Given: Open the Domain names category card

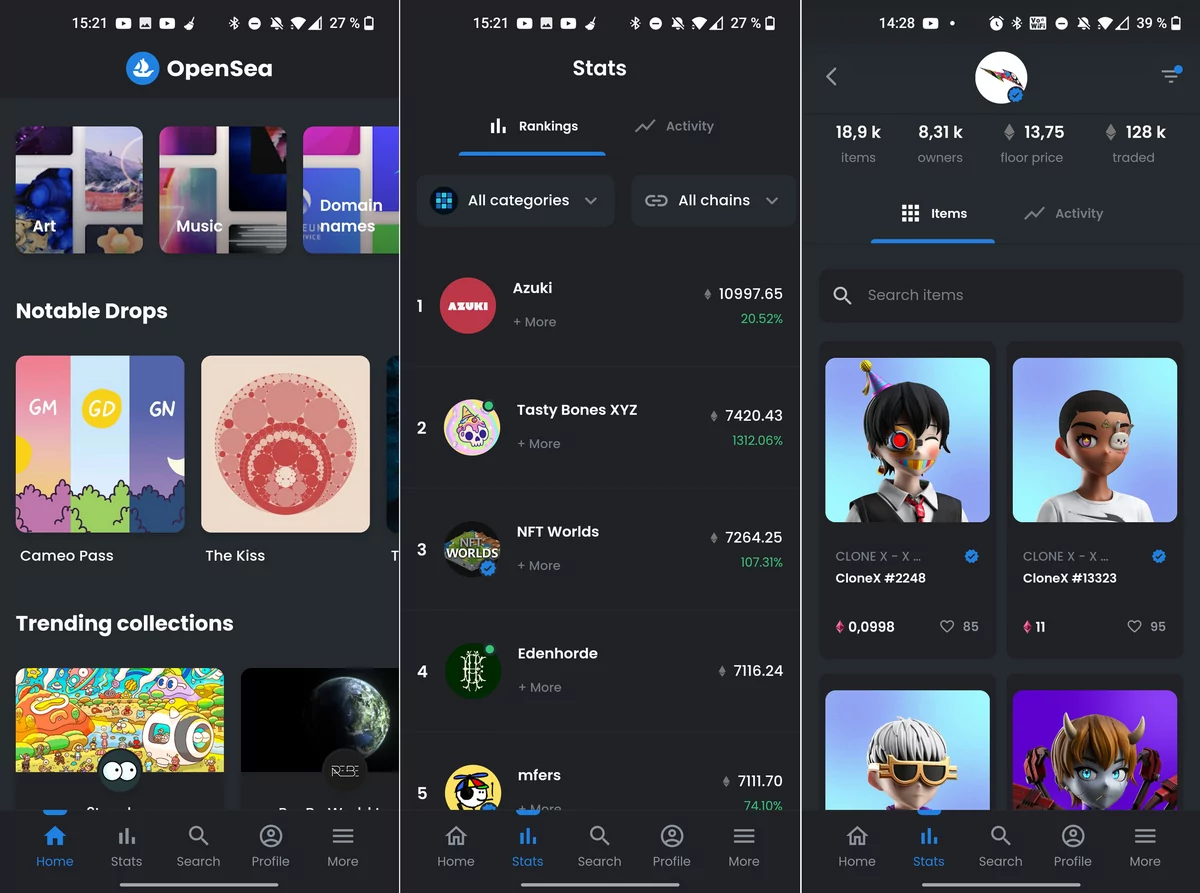Looking at the screenshot, I should (350, 190).
